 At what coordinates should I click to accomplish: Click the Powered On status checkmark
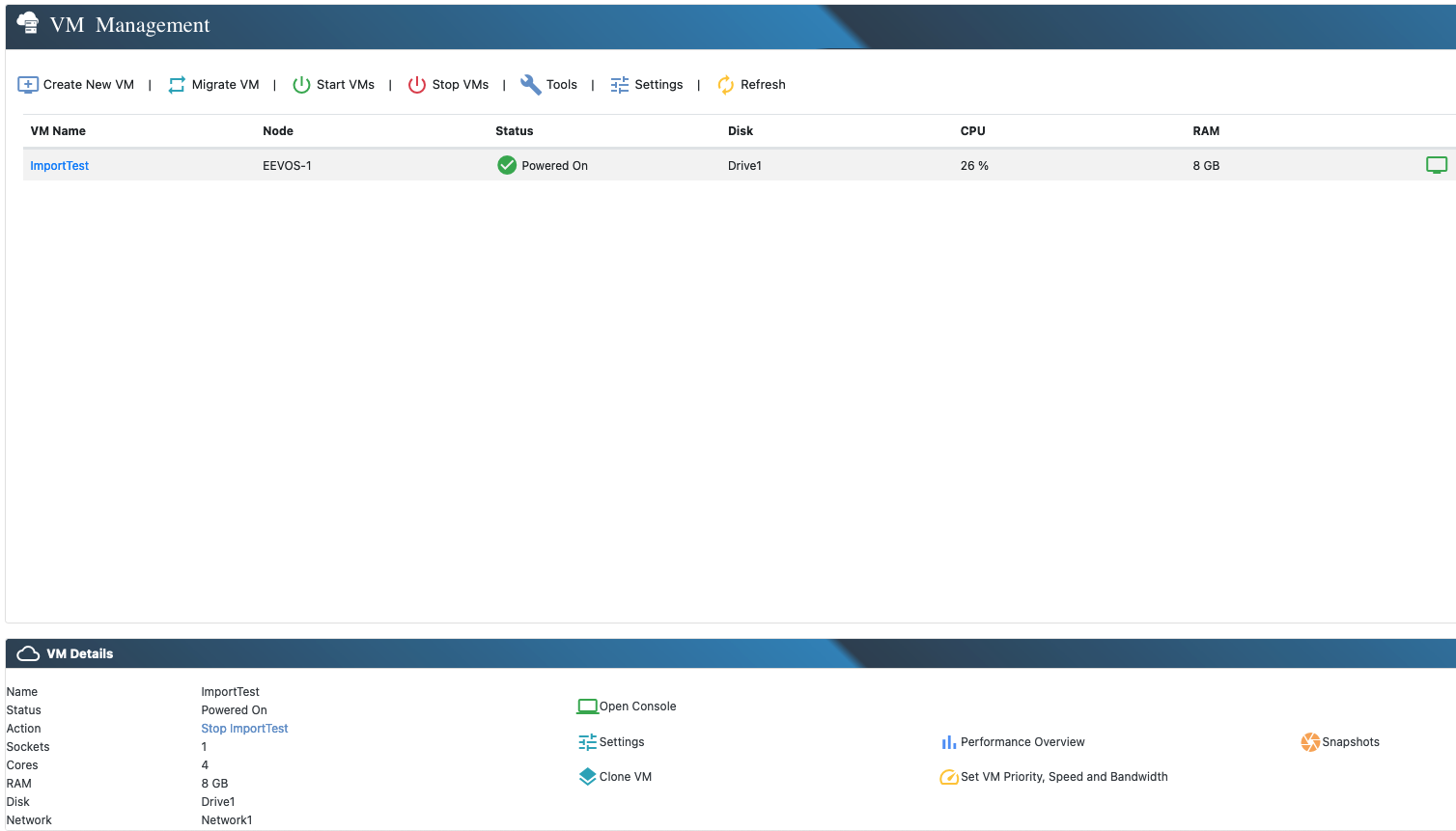coord(507,166)
